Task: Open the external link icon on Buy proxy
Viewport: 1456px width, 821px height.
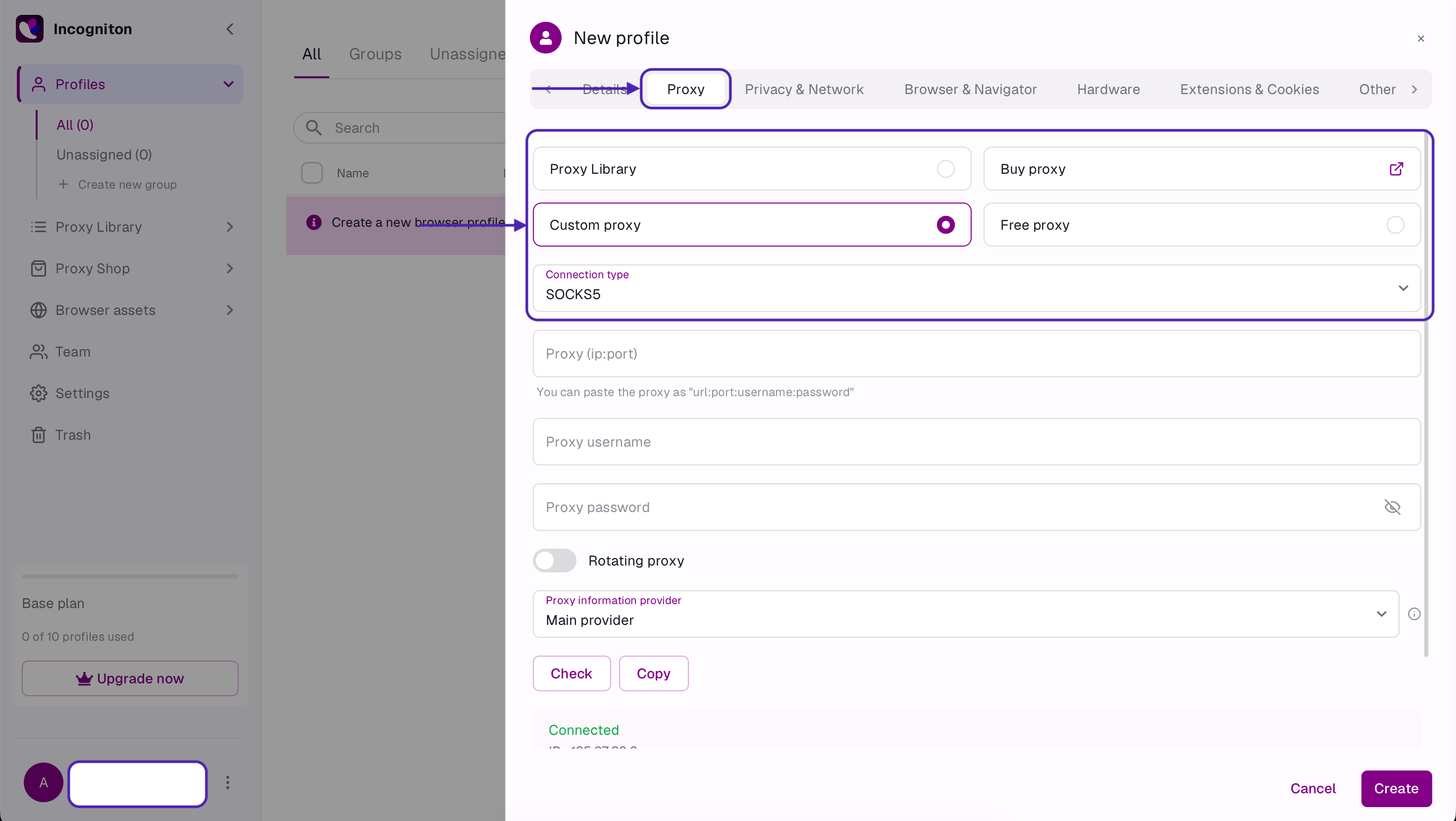Action: tap(1396, 169)
